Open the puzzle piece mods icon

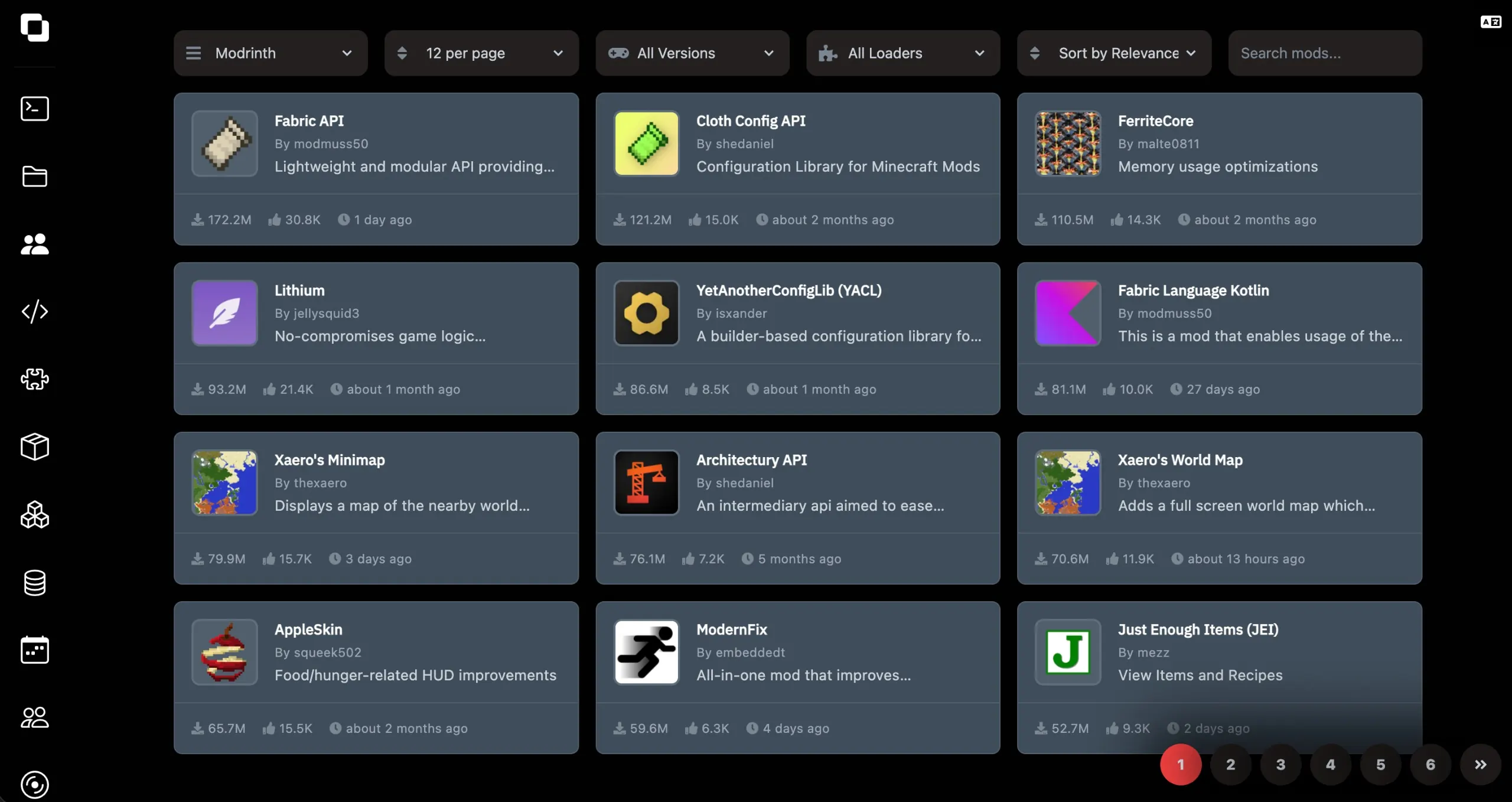(x=34, y=379)
